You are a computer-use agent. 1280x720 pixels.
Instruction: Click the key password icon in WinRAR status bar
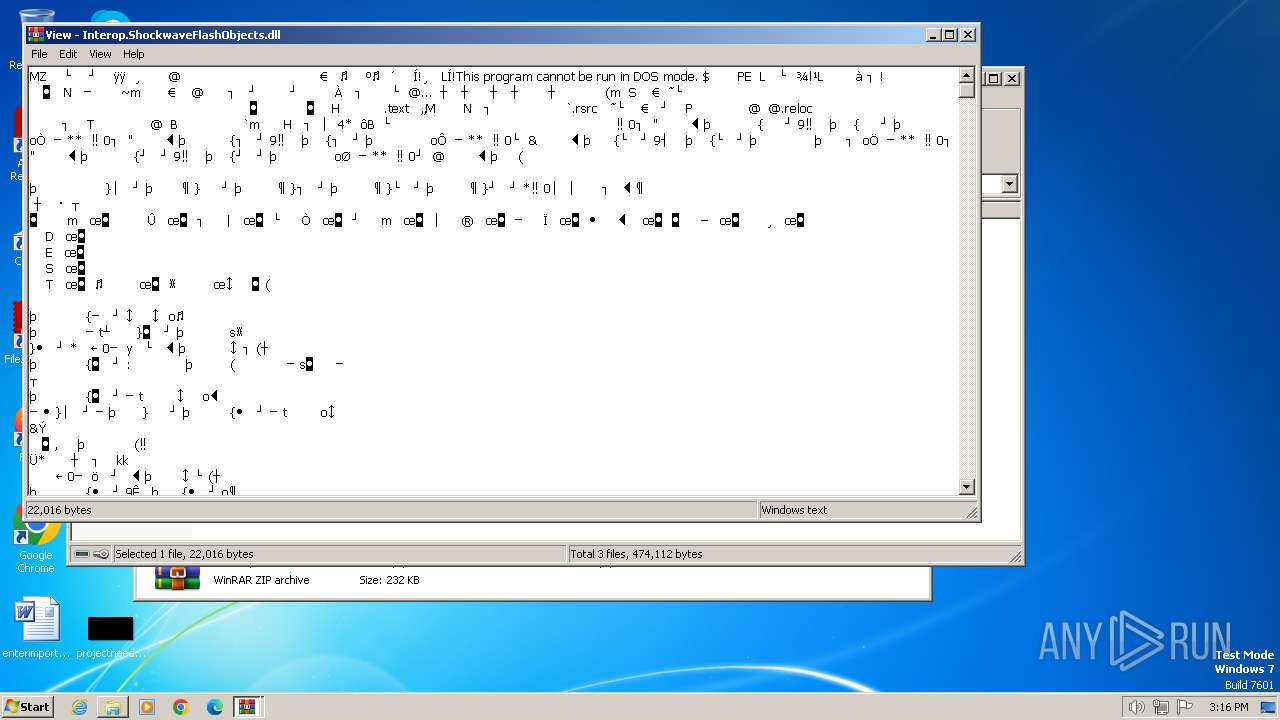[101, 554]
